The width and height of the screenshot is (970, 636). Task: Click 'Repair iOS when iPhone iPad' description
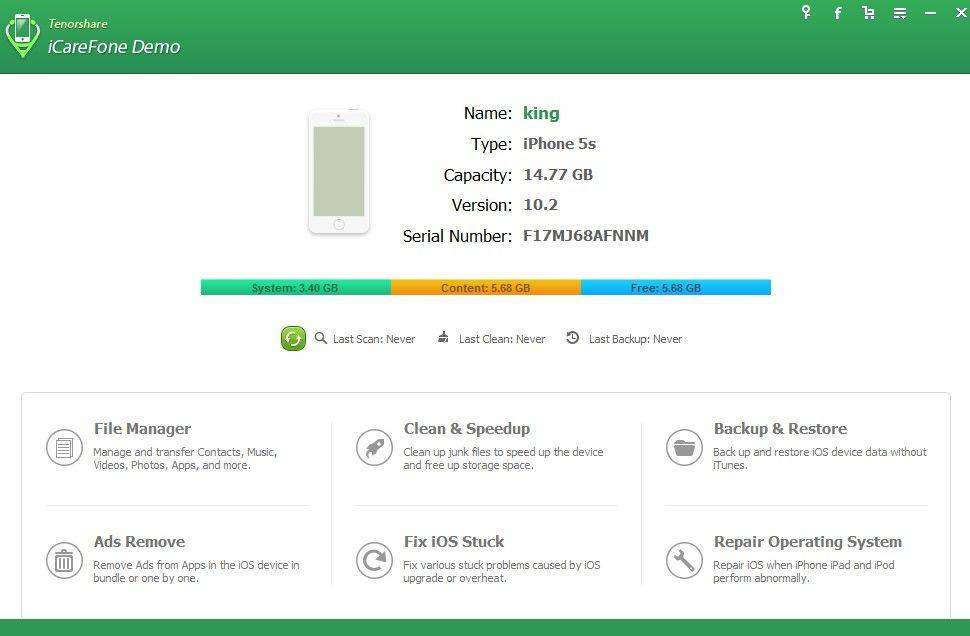[804, 572]
